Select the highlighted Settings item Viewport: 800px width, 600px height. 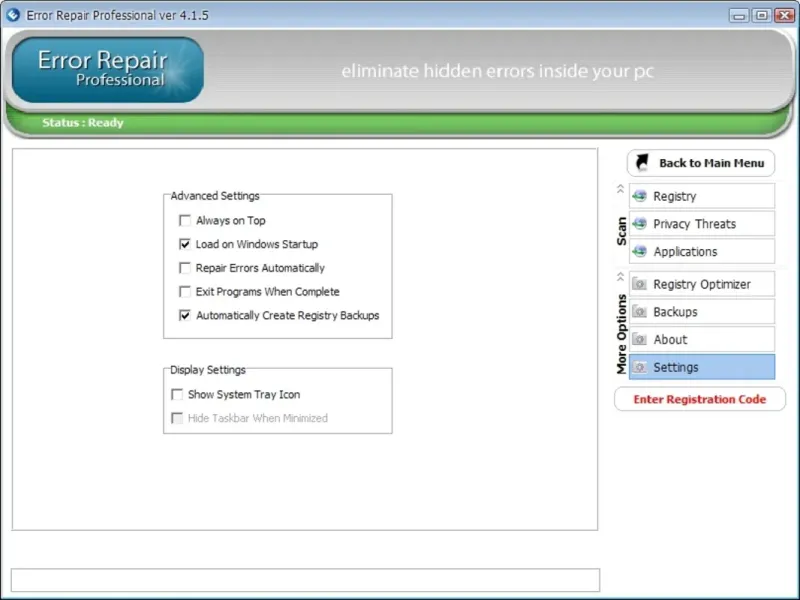tap(702, 367)
